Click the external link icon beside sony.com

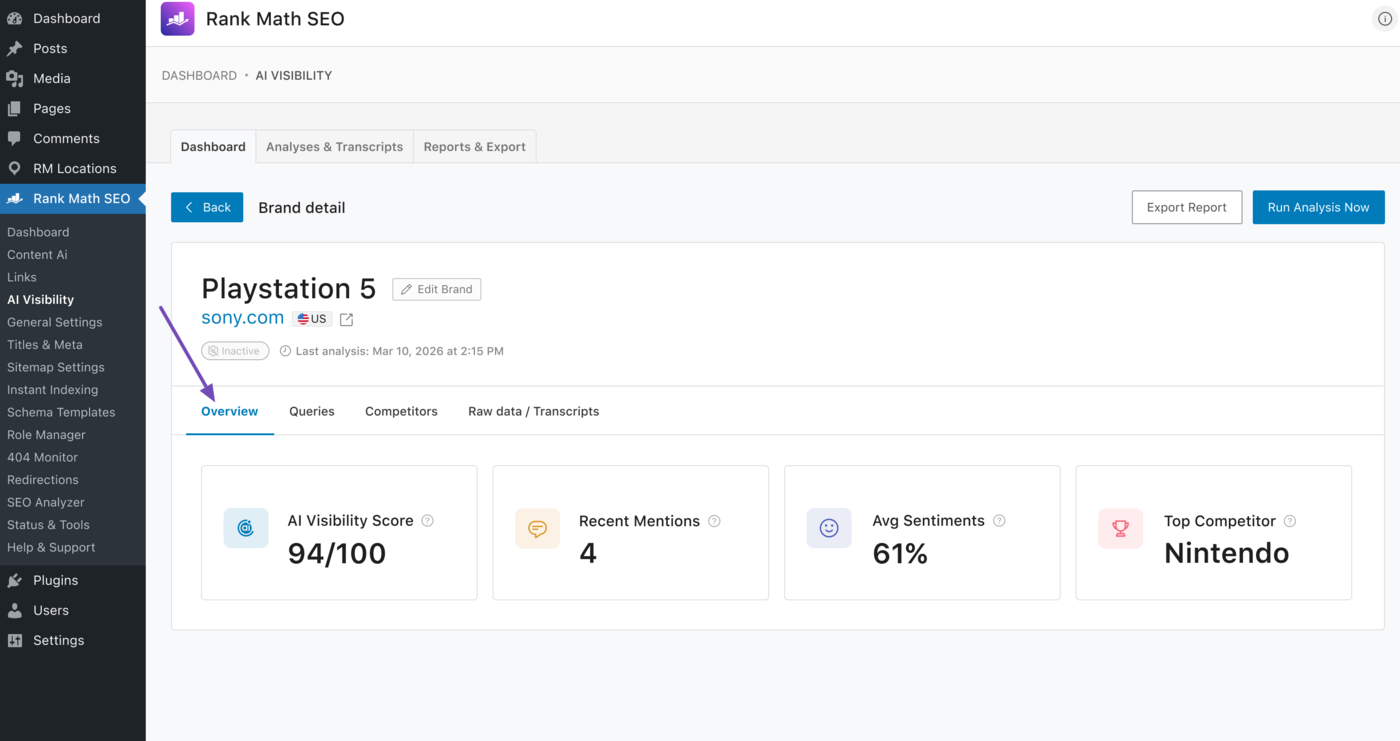click(347, 319)
